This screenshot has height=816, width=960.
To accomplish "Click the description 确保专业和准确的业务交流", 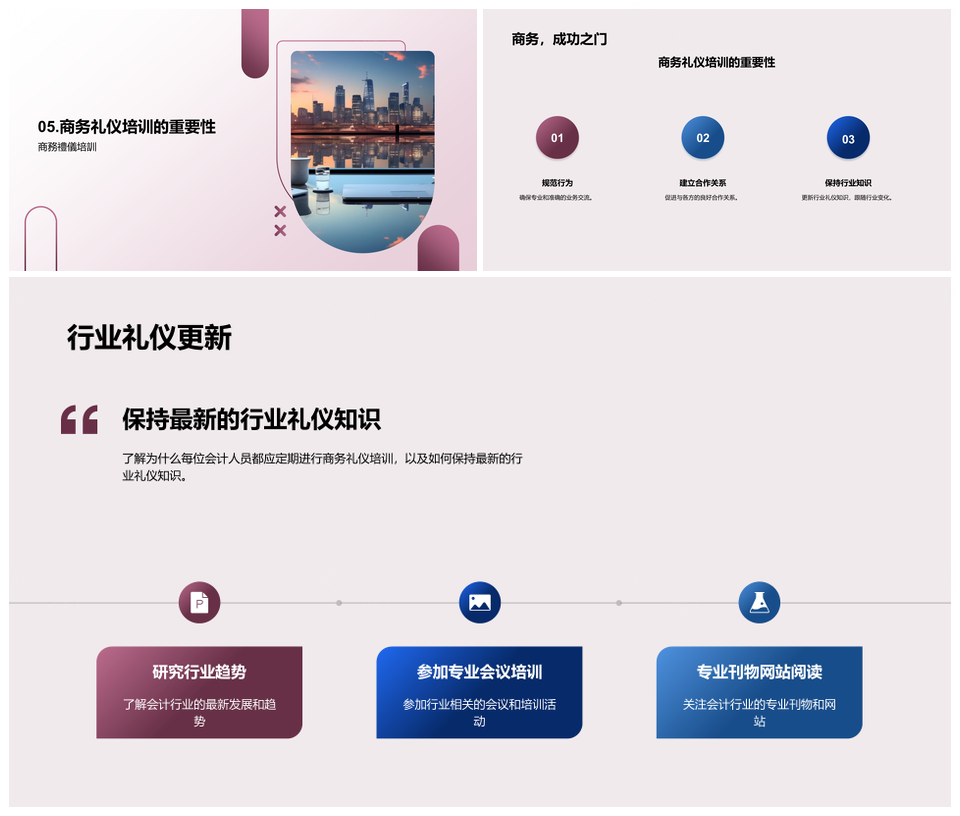I will pos(556,198).
